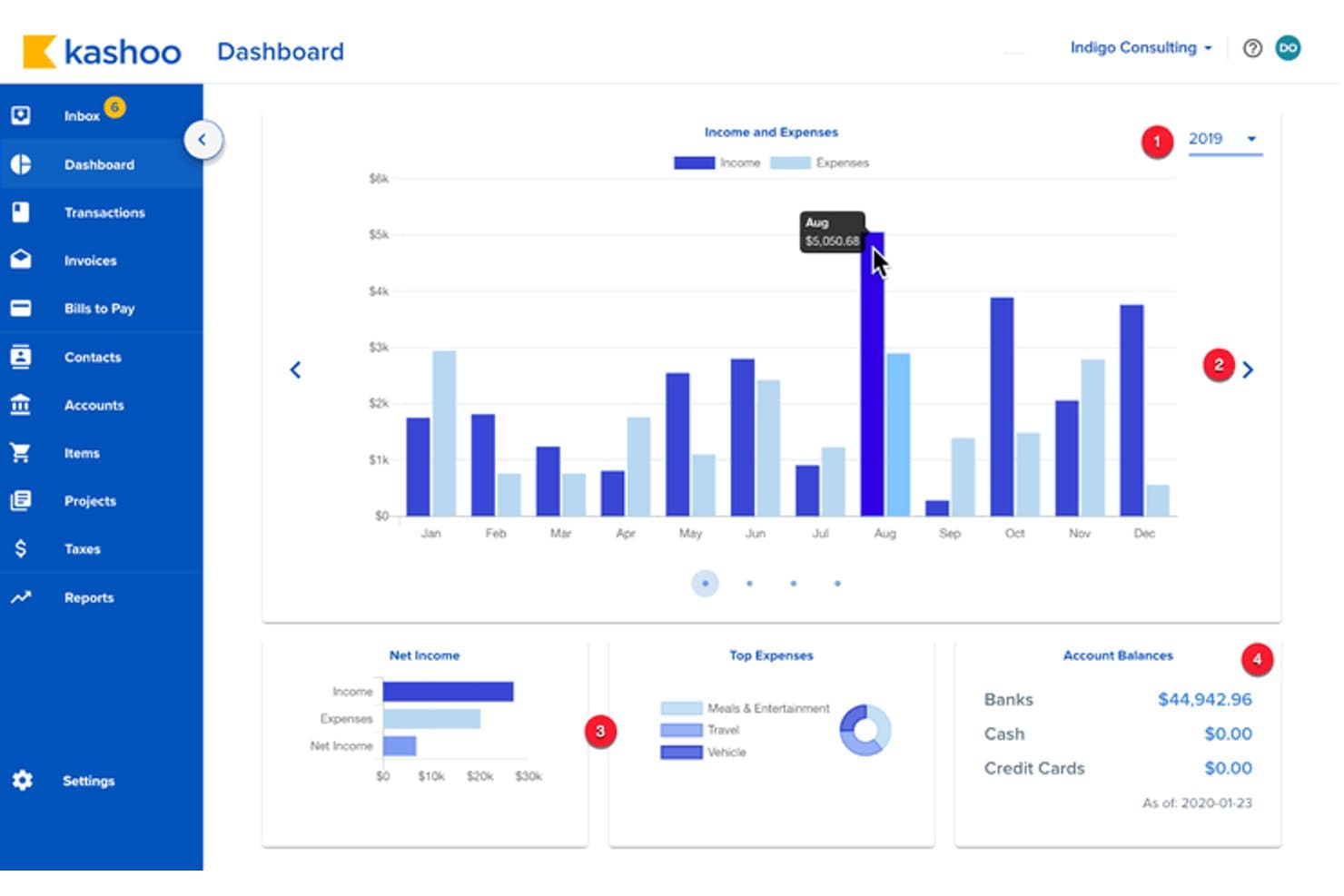1344x896 pixels.
Task: Click the Invoices envelope icon
Action: 20,260
